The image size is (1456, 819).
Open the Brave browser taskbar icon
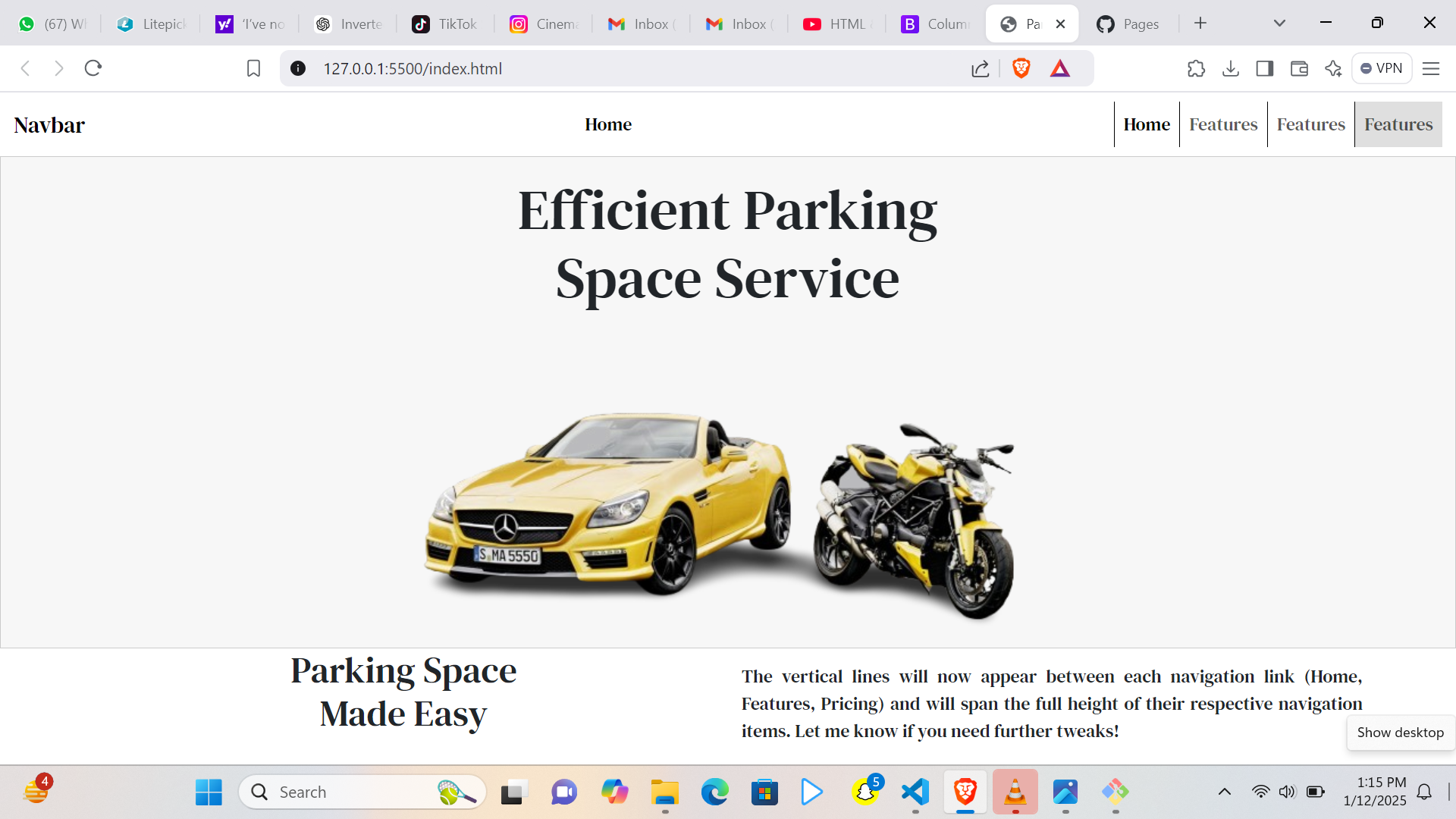pyautogui.click(x=965, y=792)
